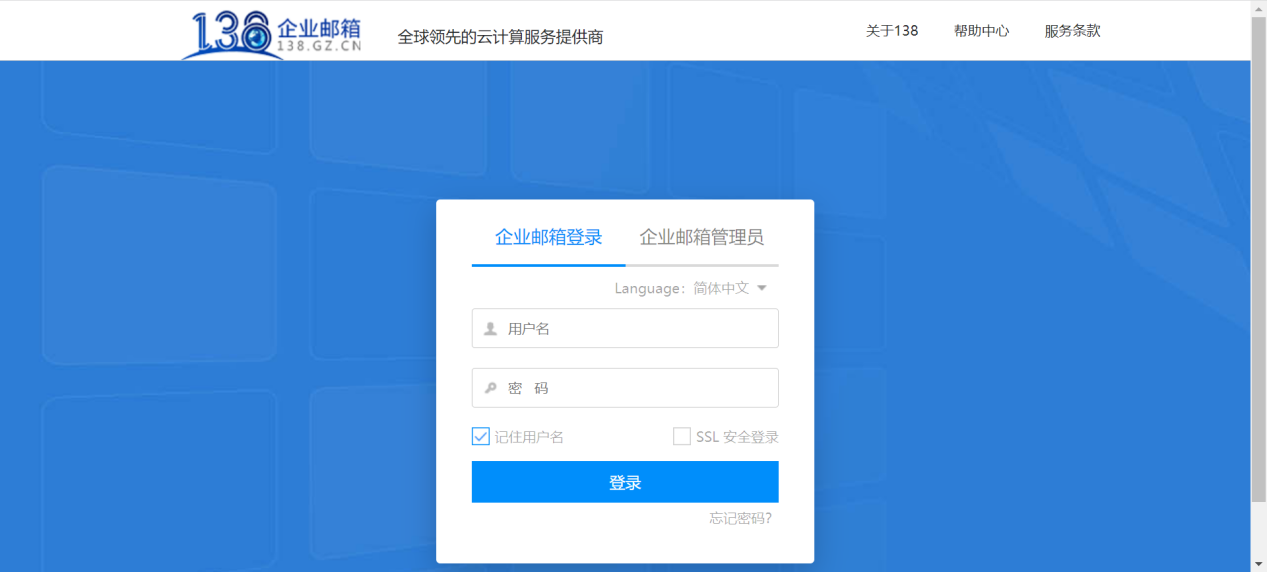Focus the 密码 input field
This screenshot has height=572, width=1267.
pyautogui.click(x=625, y=388)
